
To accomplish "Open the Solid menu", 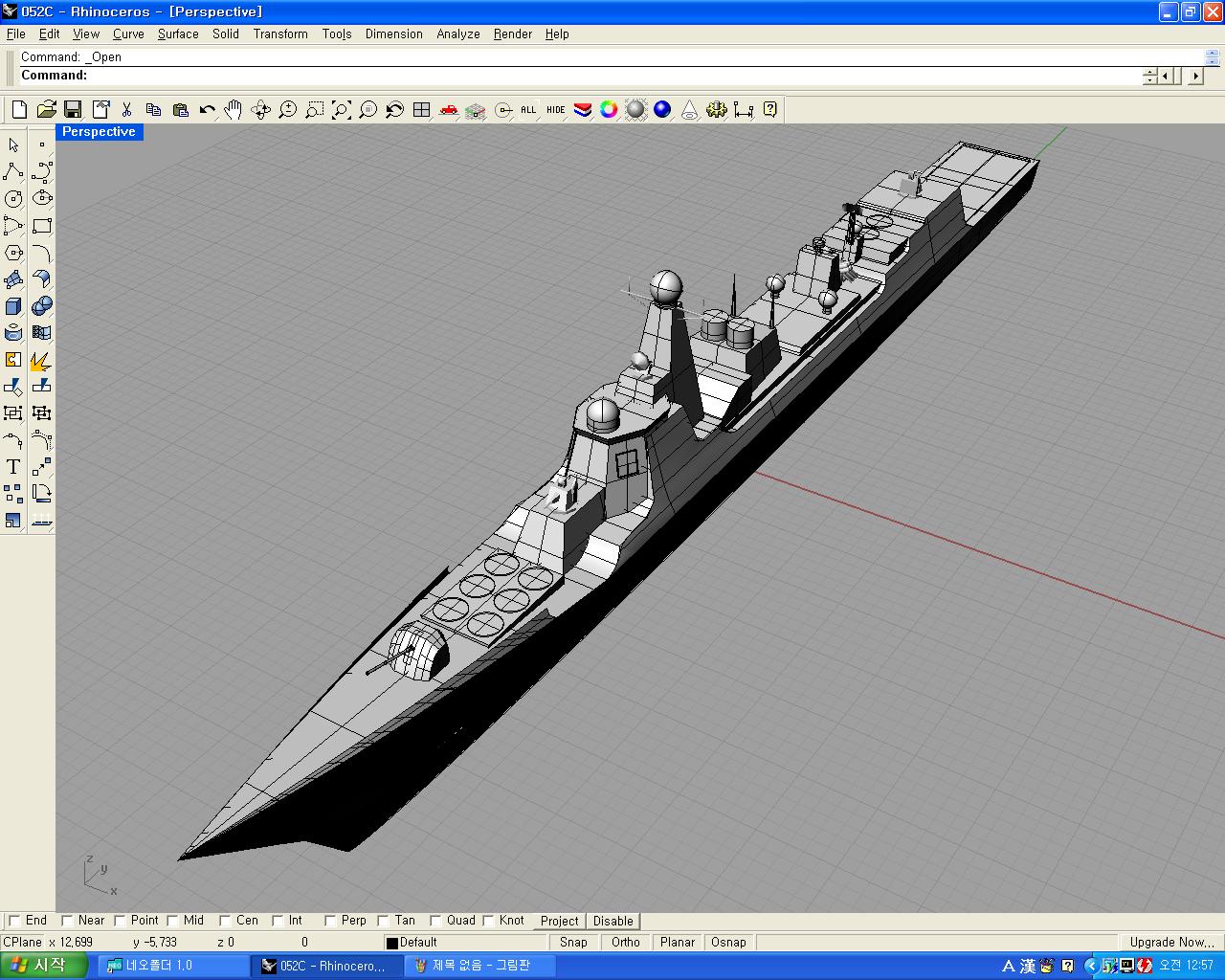I will [226, 33].
